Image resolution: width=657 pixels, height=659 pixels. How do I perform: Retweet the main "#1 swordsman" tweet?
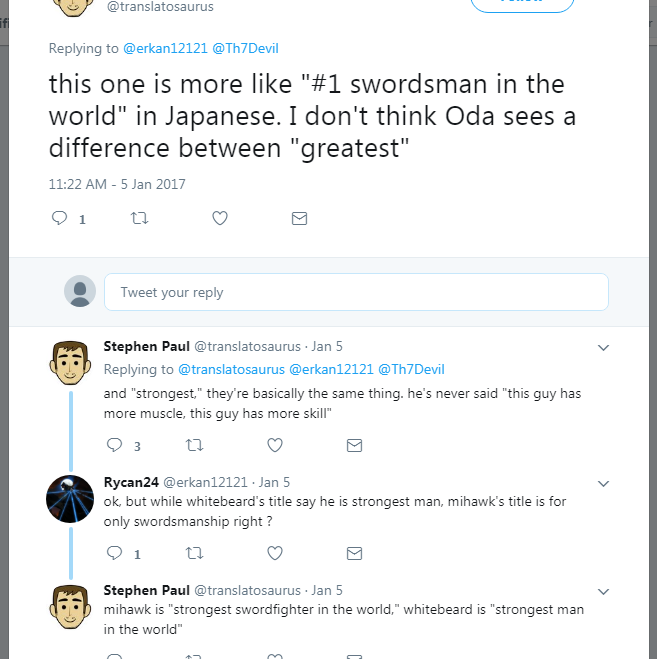coord(139,218)
